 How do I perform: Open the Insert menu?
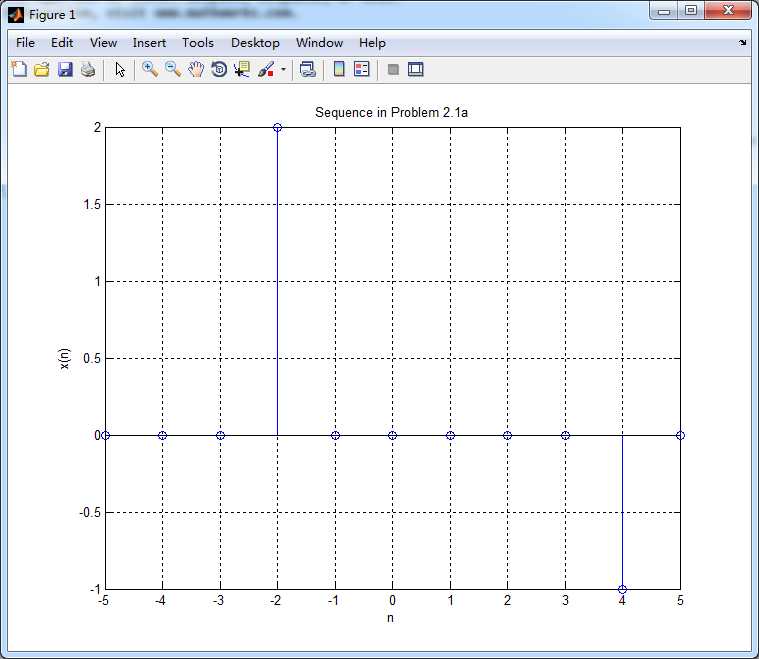(149, 43)
